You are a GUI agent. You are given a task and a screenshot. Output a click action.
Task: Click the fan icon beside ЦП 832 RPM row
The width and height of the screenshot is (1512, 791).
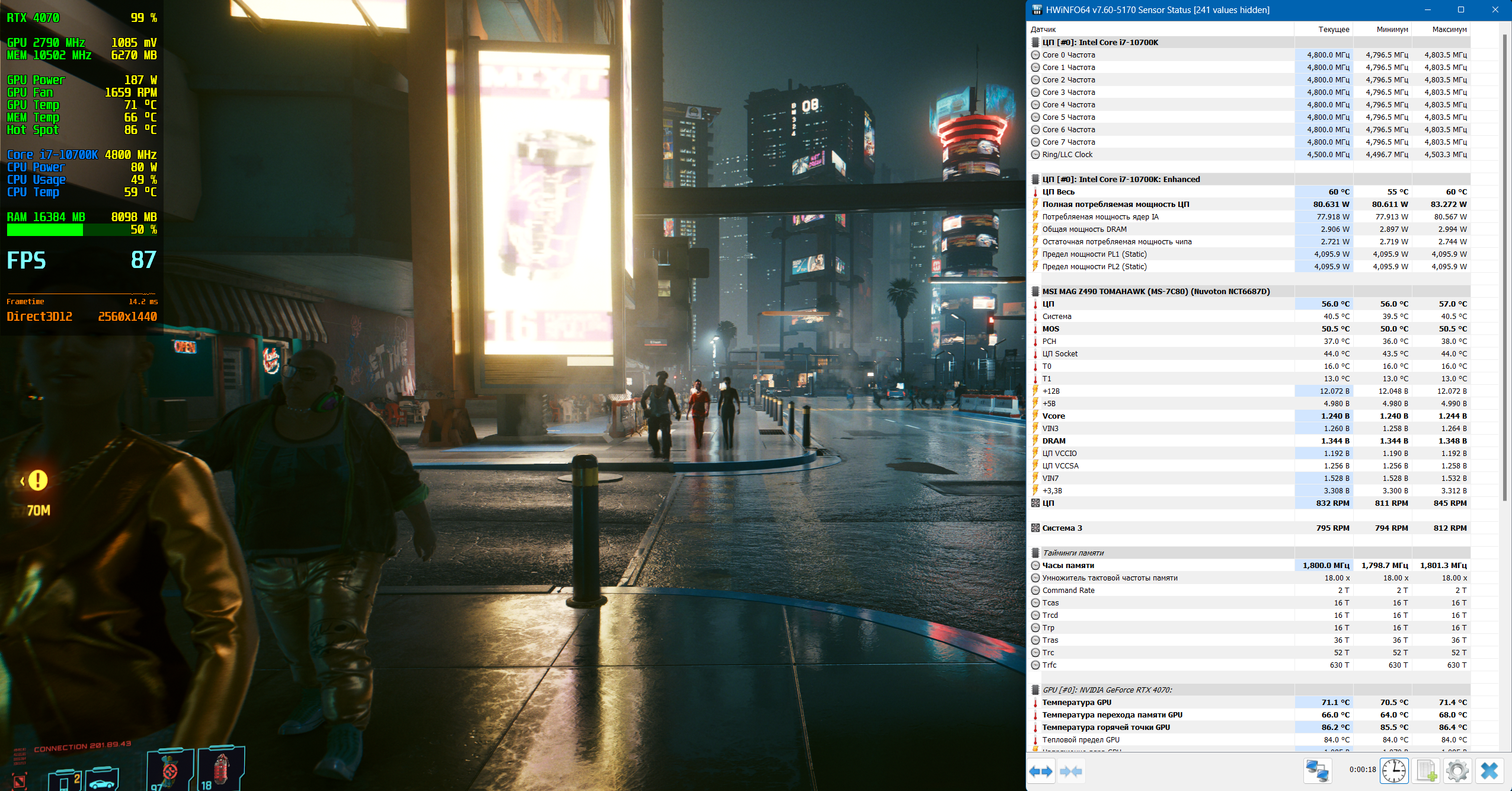tap(1035, 503)
